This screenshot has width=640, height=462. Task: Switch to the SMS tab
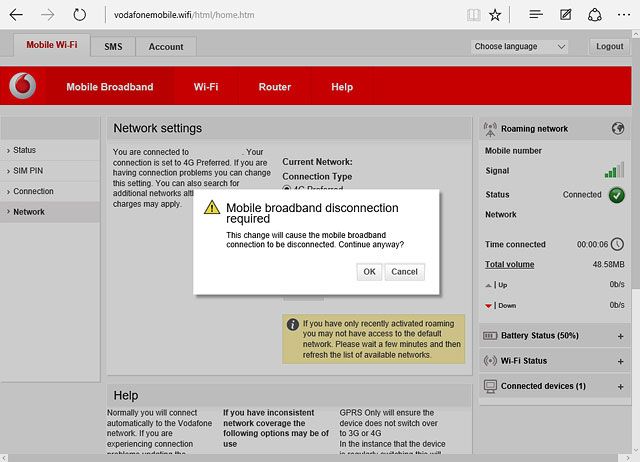[113, 47]
